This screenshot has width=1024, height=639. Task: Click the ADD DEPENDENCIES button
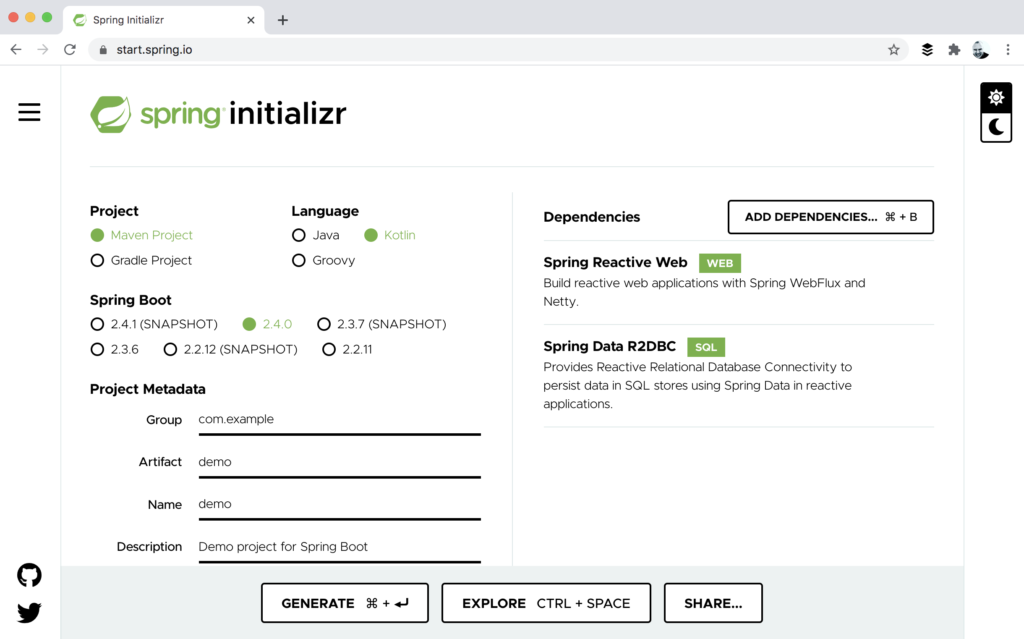[831, 217]
